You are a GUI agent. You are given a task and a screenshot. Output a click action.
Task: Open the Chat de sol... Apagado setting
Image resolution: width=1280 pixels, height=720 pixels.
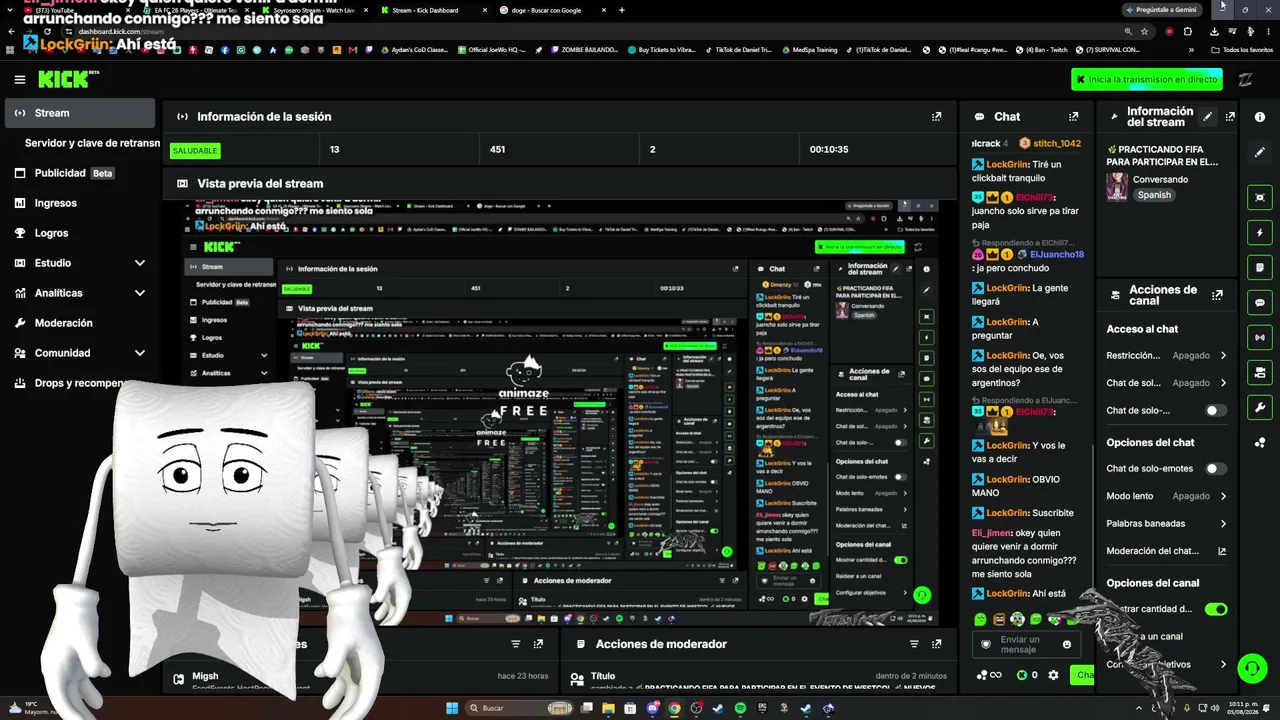(x=1166, y=383)
